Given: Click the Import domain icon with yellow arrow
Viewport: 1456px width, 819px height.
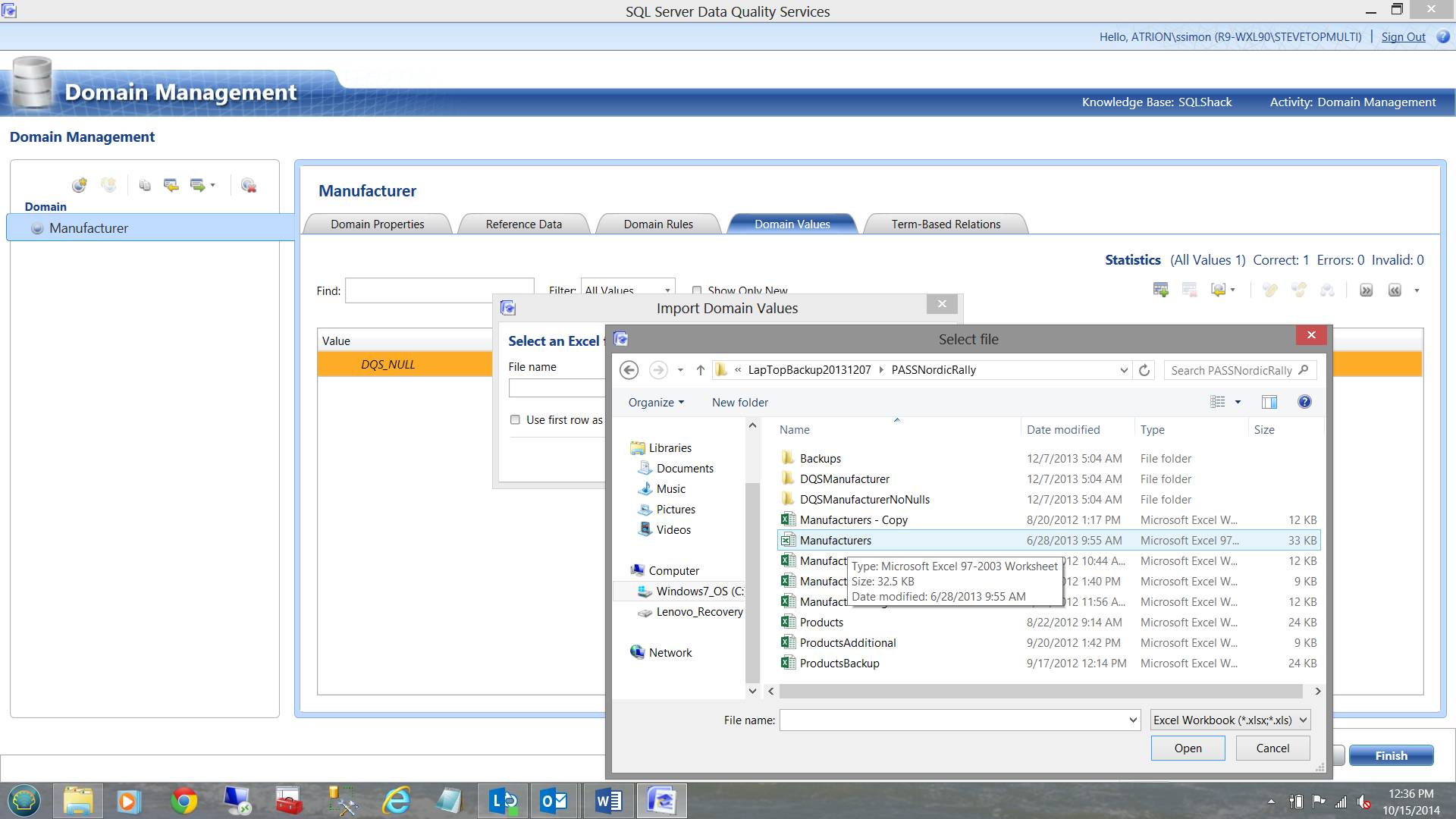Looking at the screenshot, I should tap(171, 185).
